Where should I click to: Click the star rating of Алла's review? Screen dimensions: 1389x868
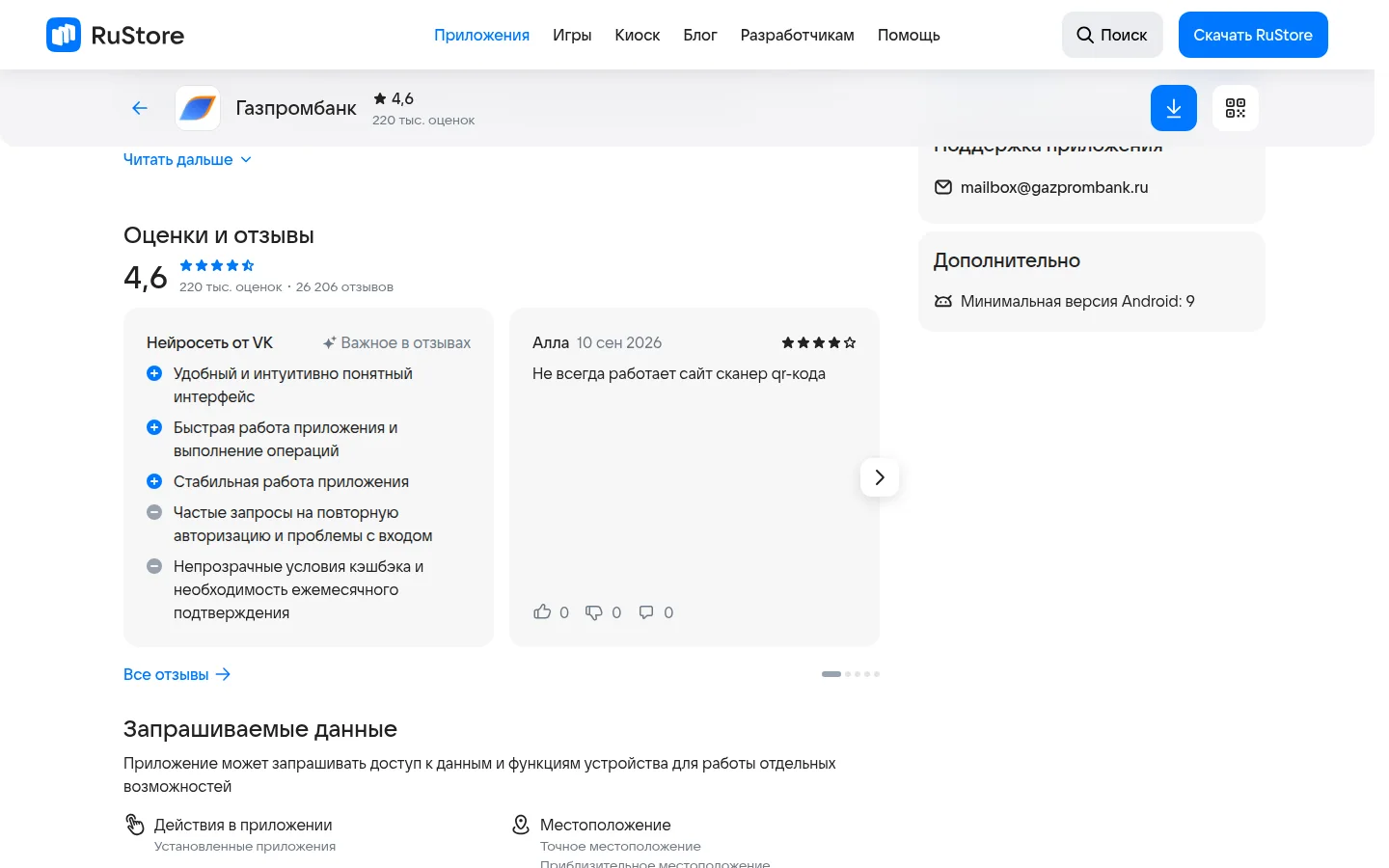click(x=819, y=342)
